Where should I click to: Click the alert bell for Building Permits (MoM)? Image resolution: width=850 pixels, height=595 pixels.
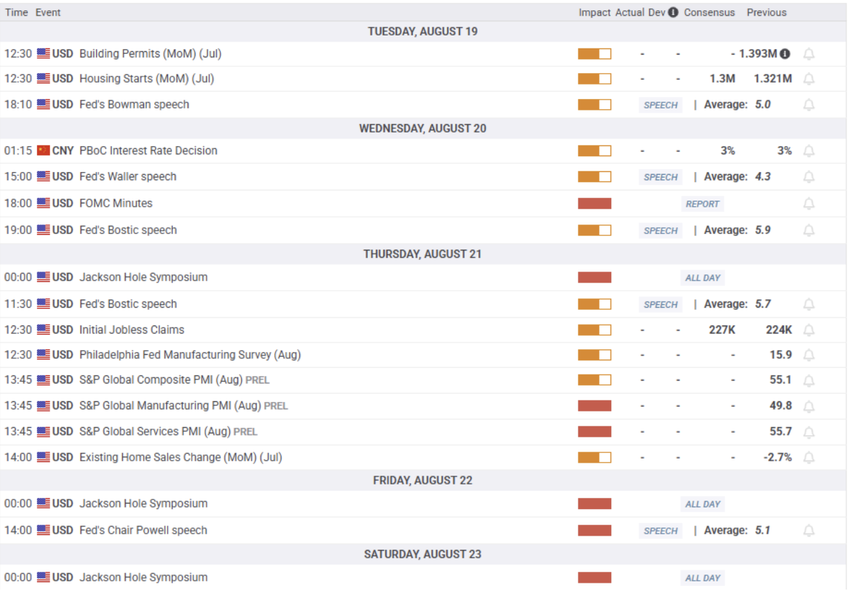[x=809, y=54]
